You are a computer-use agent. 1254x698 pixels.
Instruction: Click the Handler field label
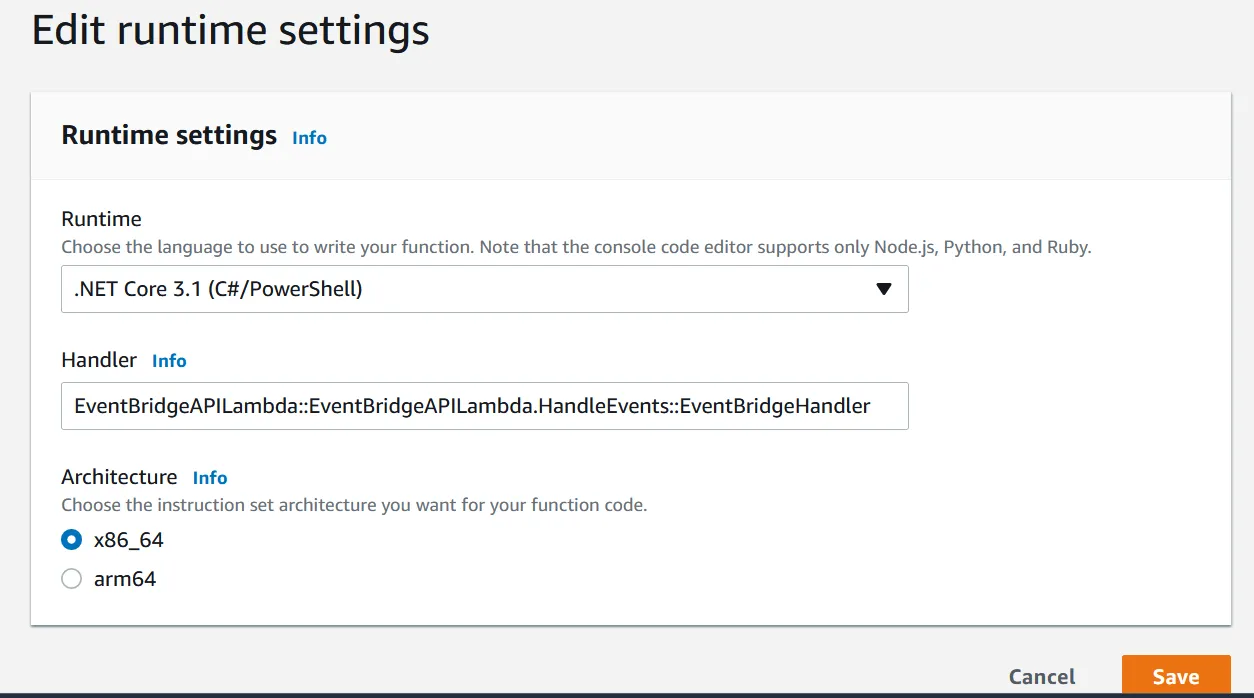click(99, 360)
